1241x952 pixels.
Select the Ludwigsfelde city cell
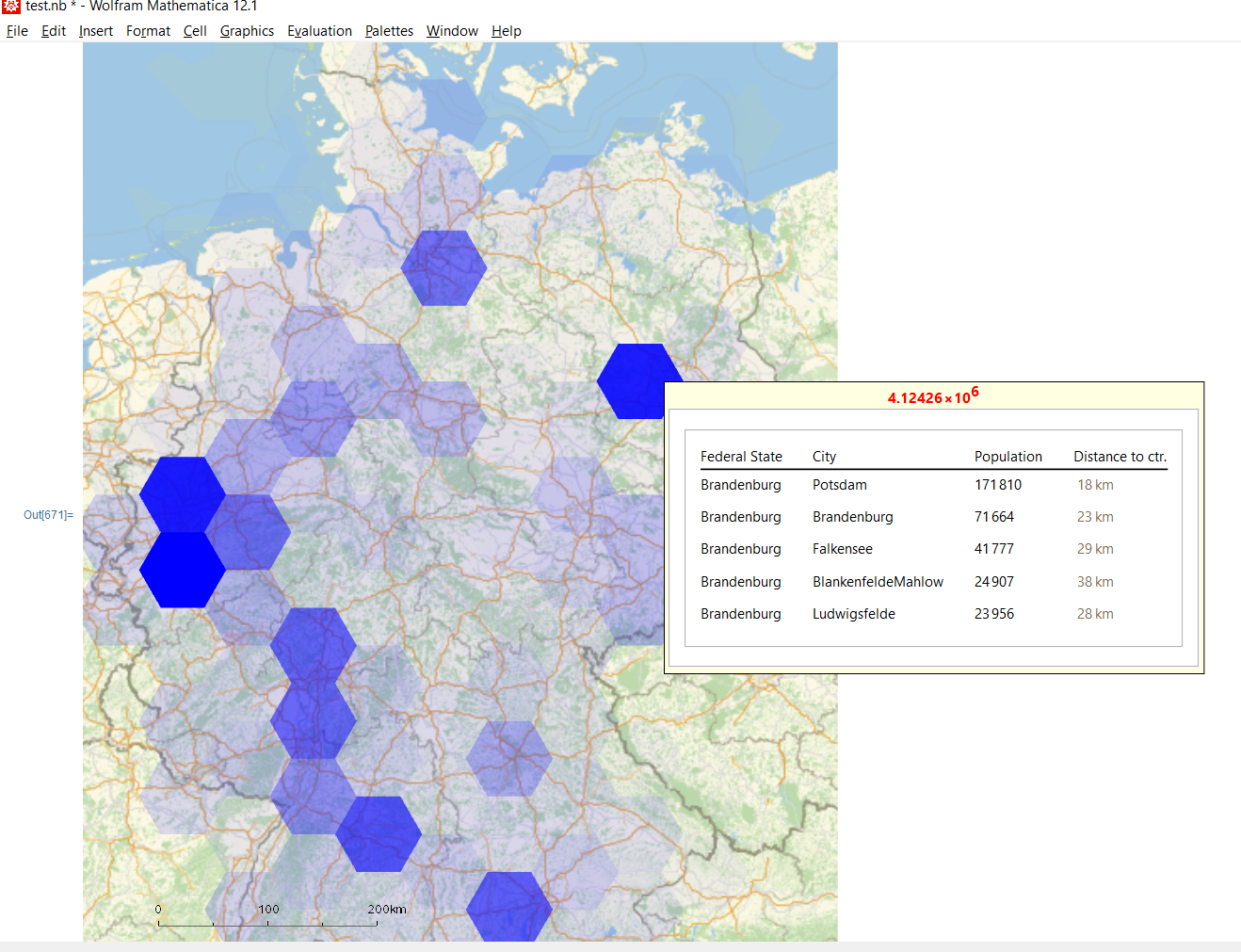pos(854,614)
